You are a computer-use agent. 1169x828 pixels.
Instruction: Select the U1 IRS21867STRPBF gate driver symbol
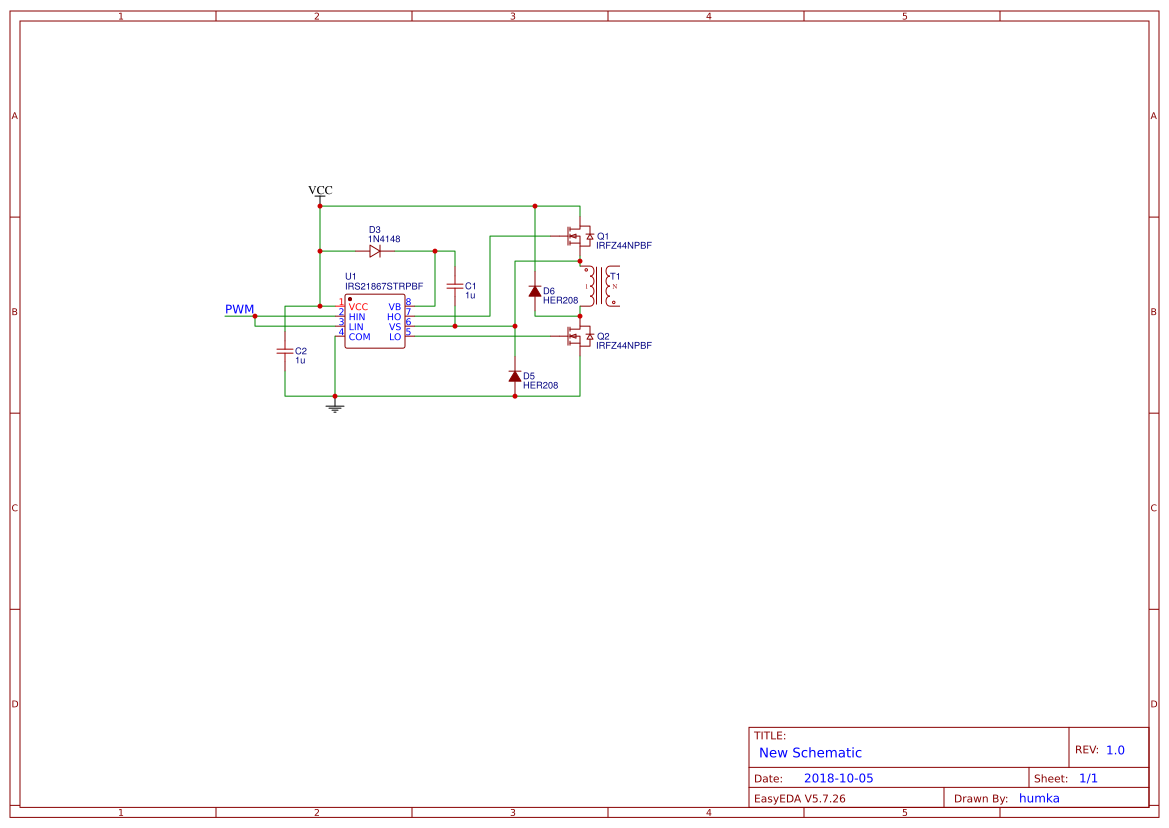tap(374, 318)
